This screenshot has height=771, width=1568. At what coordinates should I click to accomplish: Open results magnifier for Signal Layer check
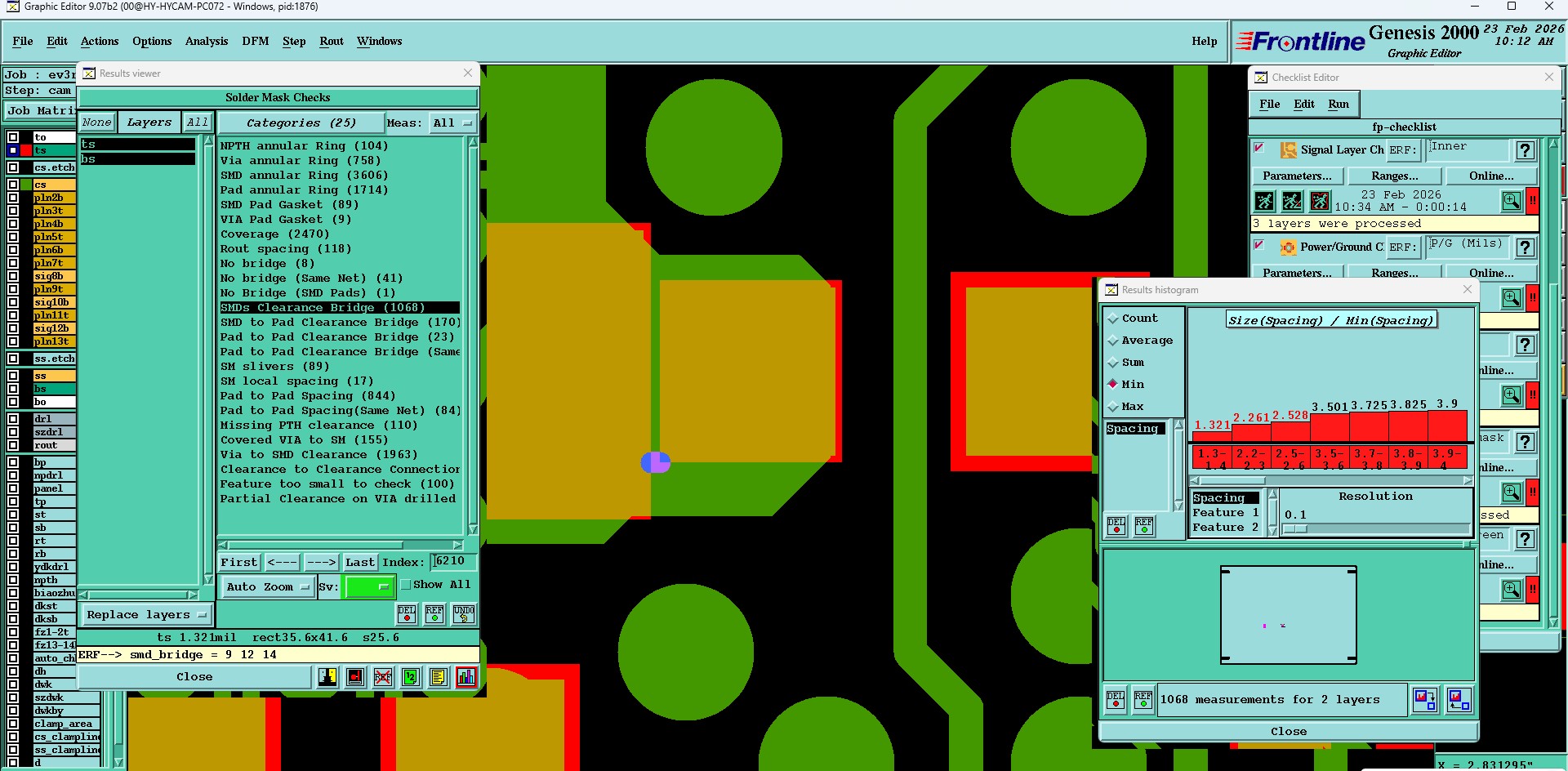1512,201
